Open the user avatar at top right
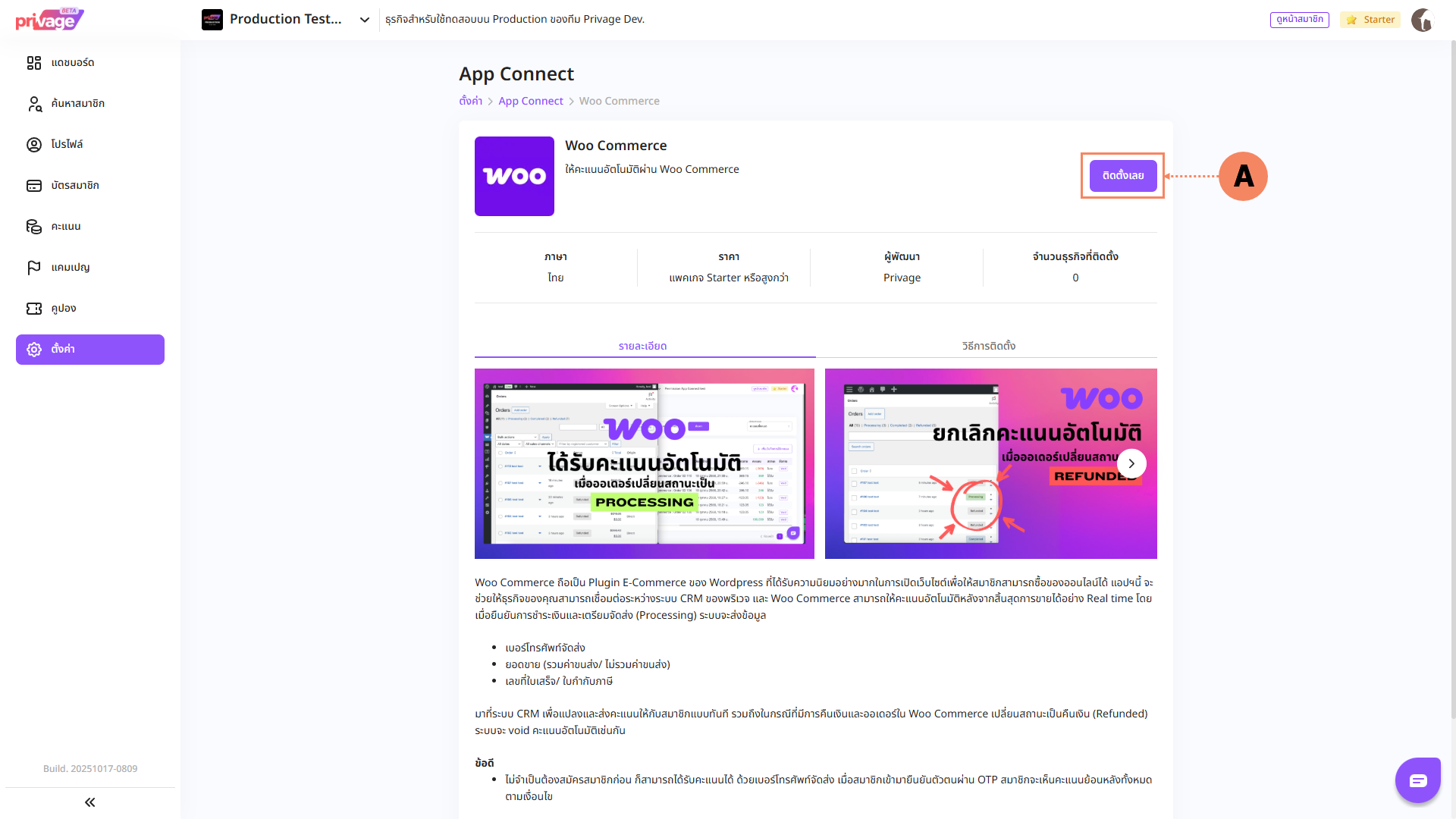 [x=1422, y=20]
